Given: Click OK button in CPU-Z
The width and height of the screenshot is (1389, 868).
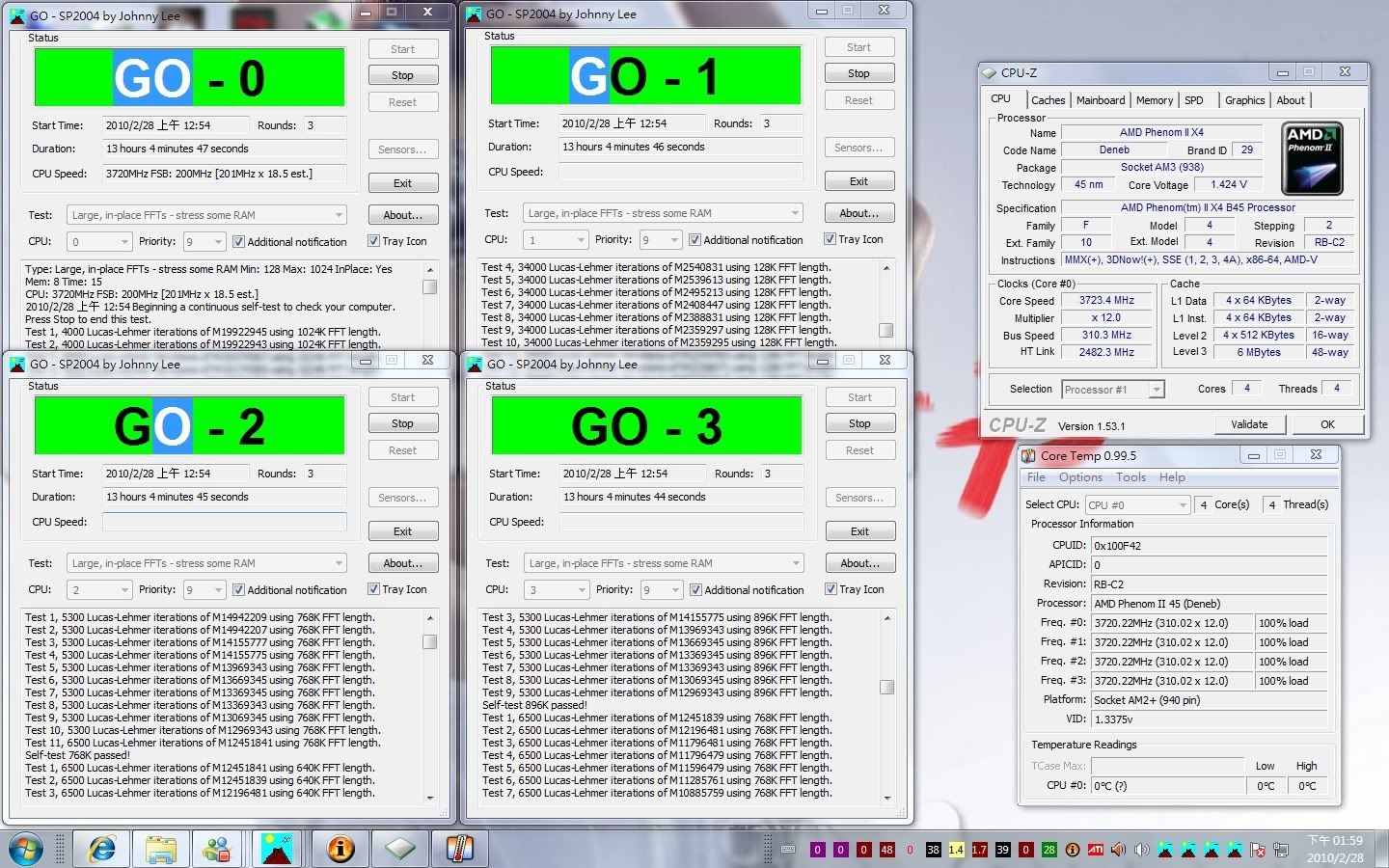Looking at the screenshot, I should click(1327, 424).
